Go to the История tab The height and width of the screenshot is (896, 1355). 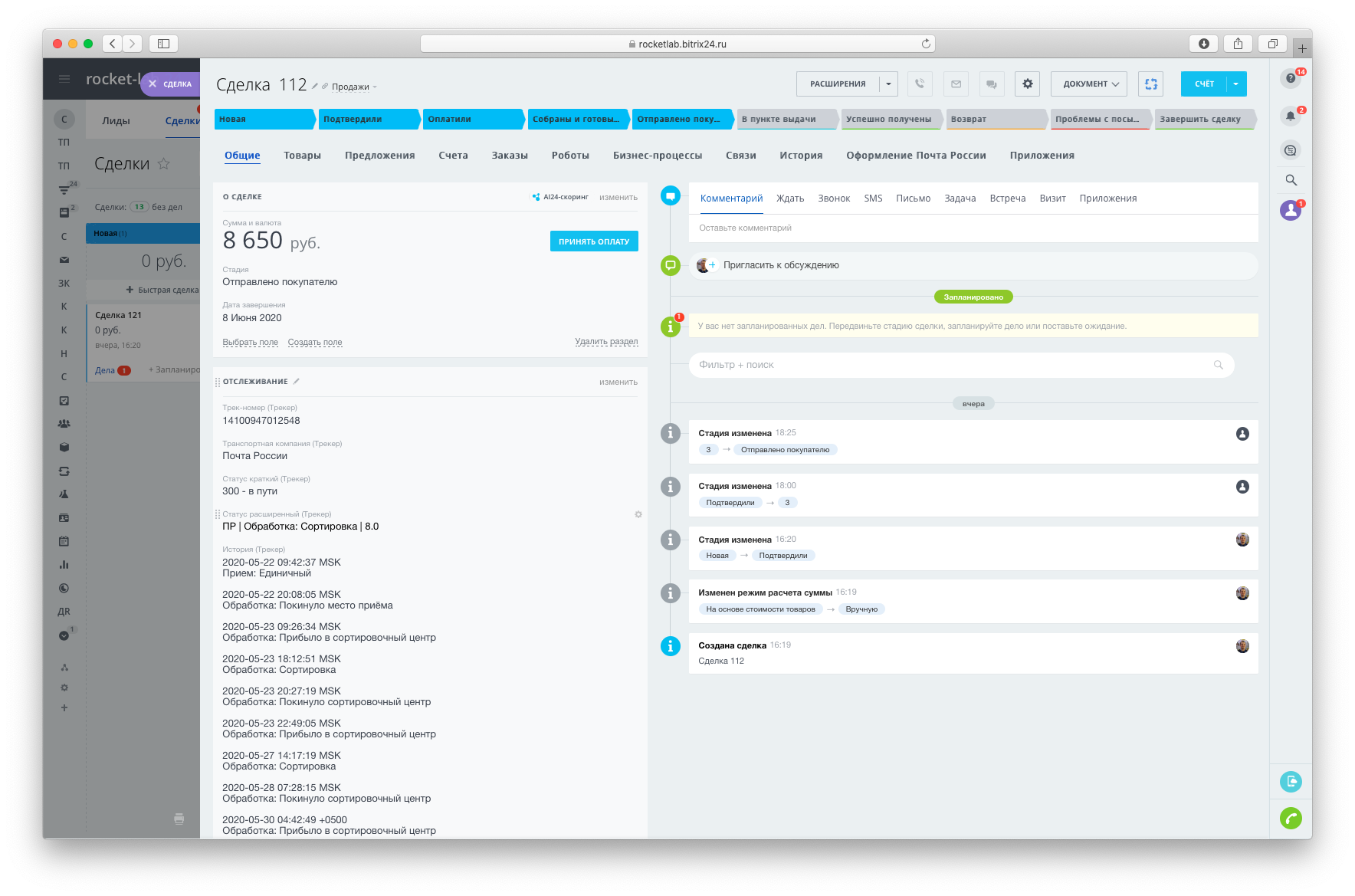pos(801,156)
